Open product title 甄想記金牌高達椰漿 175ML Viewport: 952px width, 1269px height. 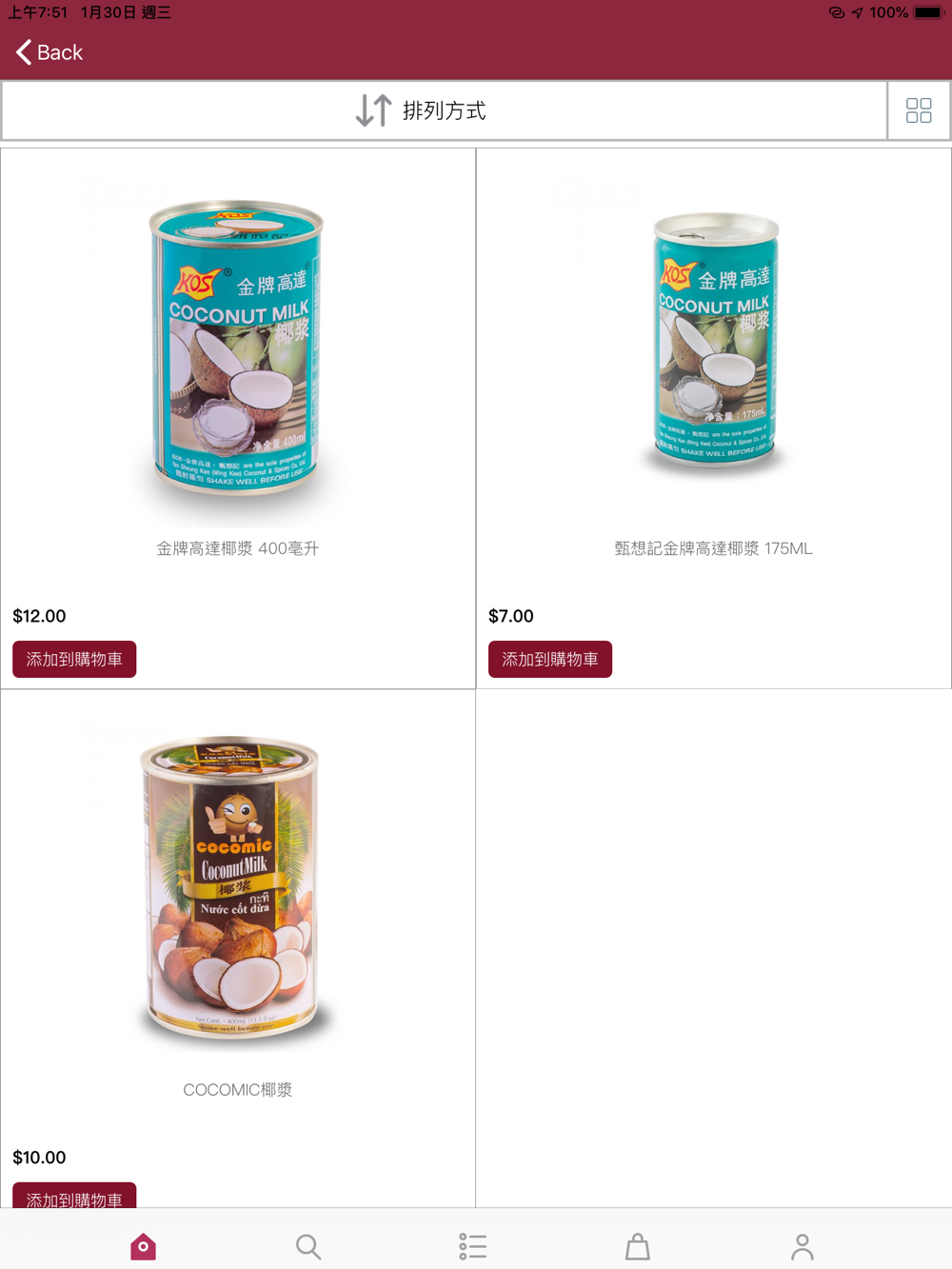click(x=713, y=548)
